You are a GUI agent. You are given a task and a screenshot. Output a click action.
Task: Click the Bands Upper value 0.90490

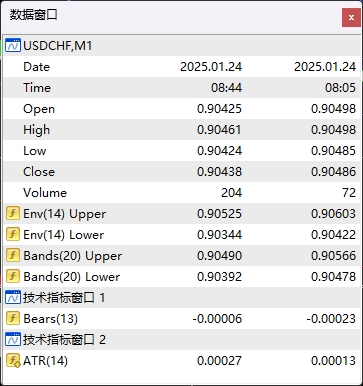219,256
